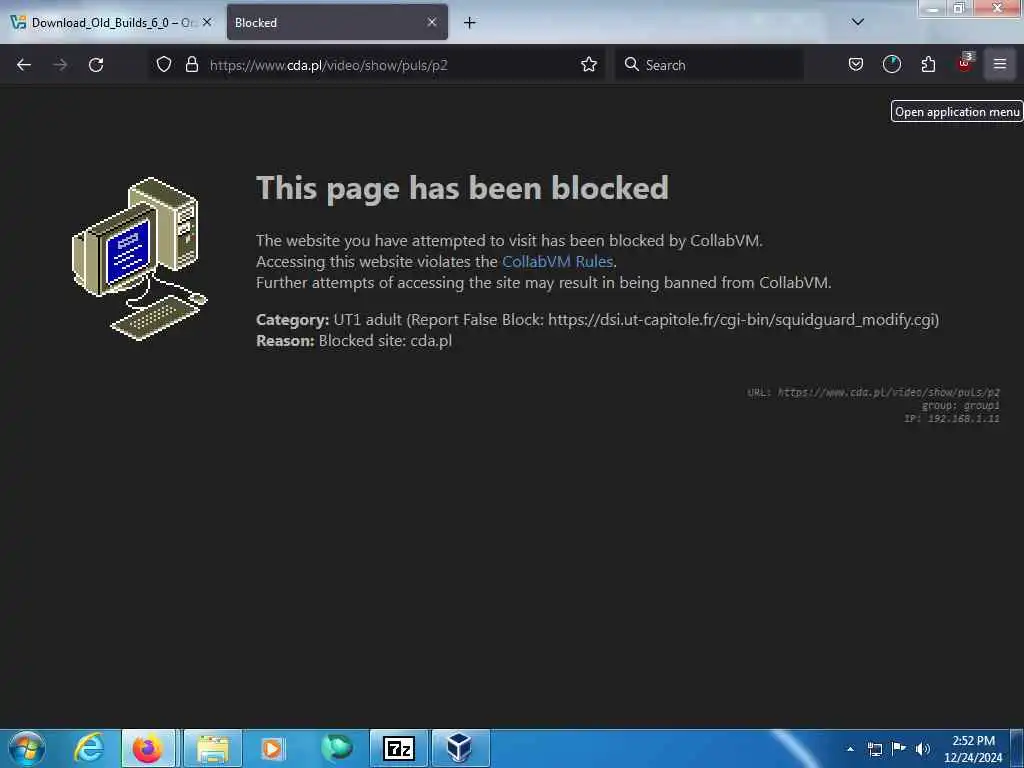Go back to the previous page
Screen dimensions: 1024x768
[24, 65]
